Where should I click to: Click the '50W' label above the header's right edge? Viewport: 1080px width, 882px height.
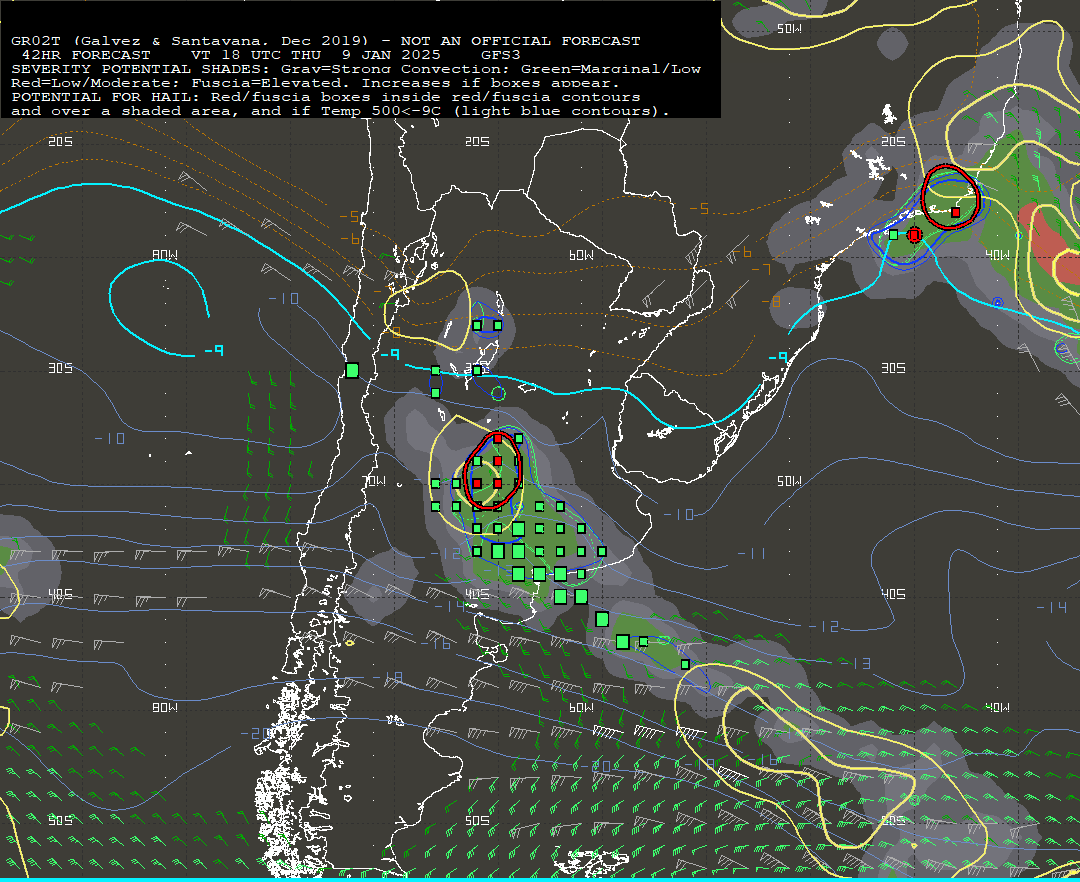tap(789, 29)
